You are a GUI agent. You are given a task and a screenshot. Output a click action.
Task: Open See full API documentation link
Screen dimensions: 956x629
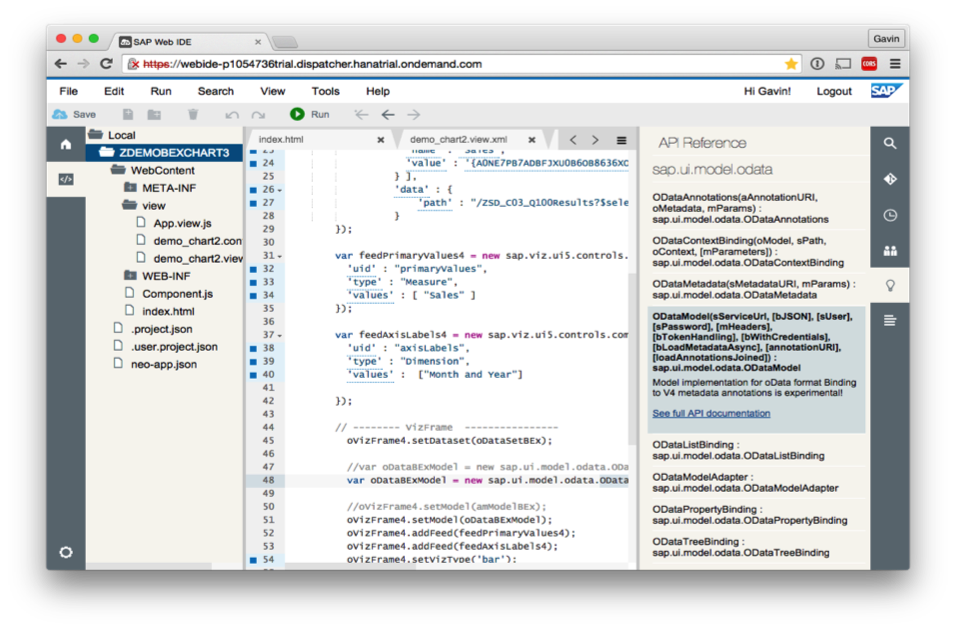tap(711, 413)
